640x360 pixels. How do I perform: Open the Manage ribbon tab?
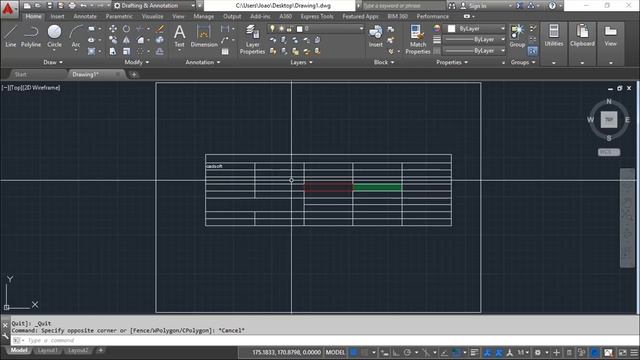tap(203, 16)
